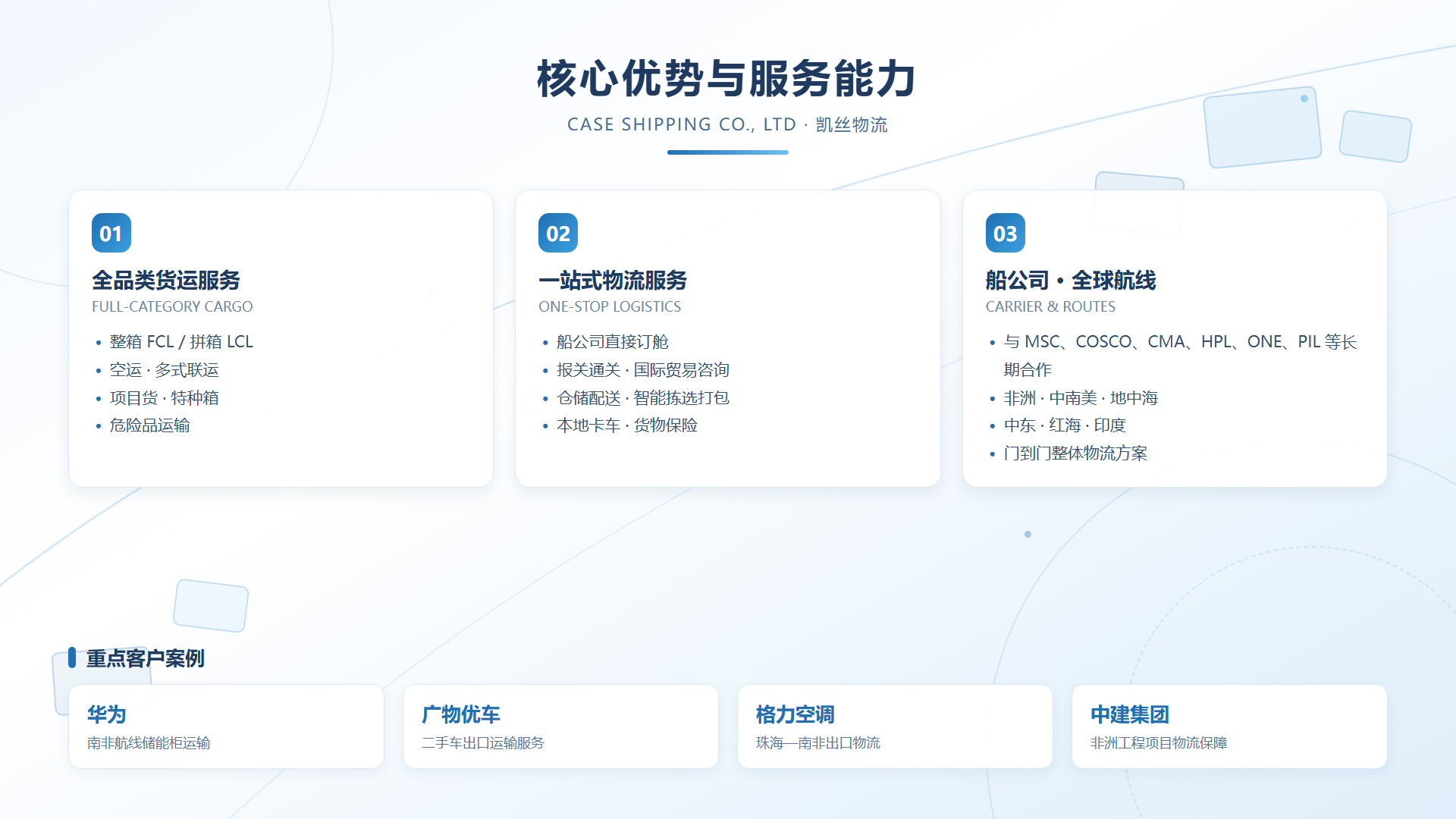Image resolution: width=1456 pixels, height=819 pixels.
Task: Click the 03 number badge
Action: click(1006, 233)
